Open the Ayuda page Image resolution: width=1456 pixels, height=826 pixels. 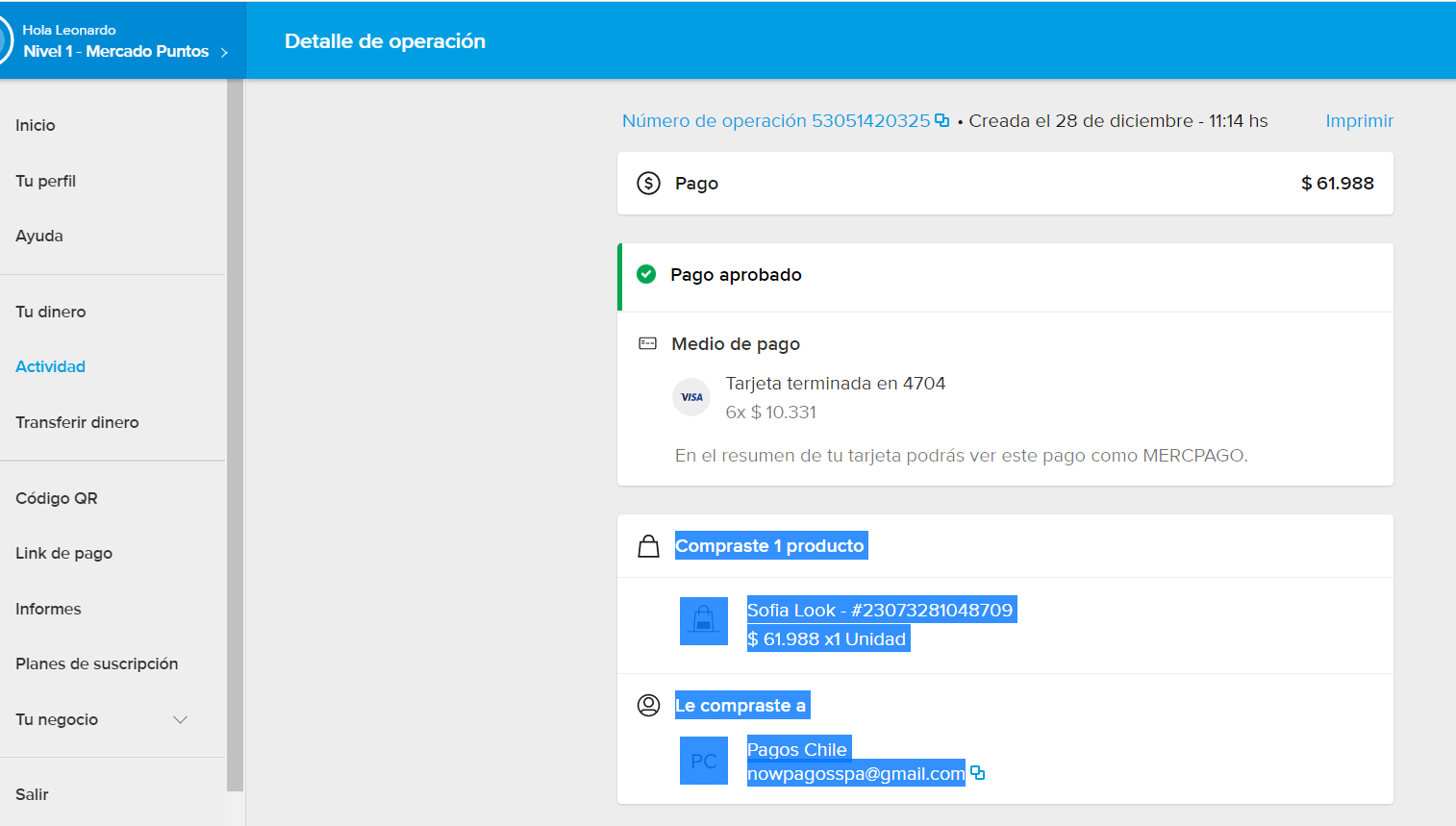(39, 236)
